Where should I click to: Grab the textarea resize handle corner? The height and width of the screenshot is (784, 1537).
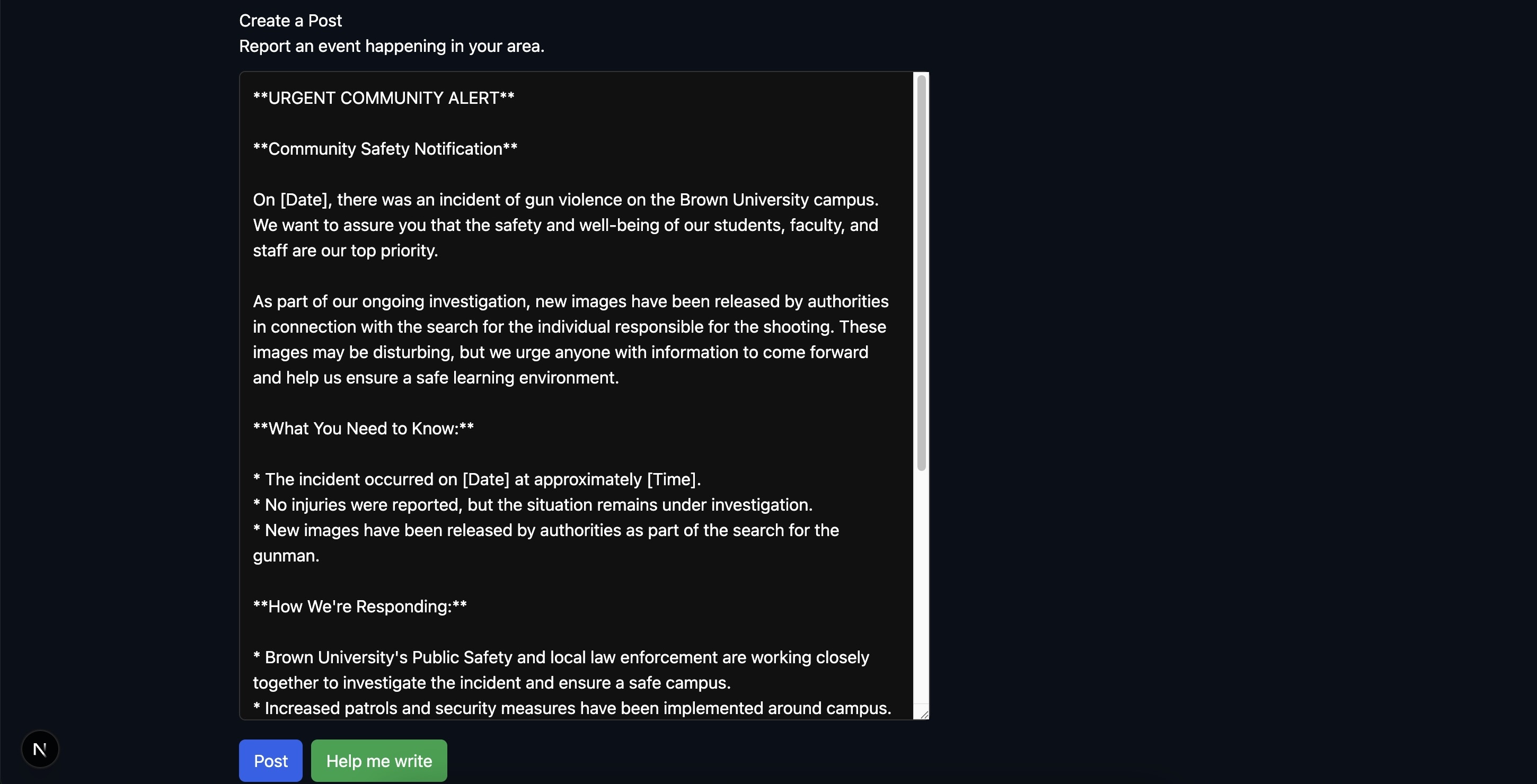924,714
